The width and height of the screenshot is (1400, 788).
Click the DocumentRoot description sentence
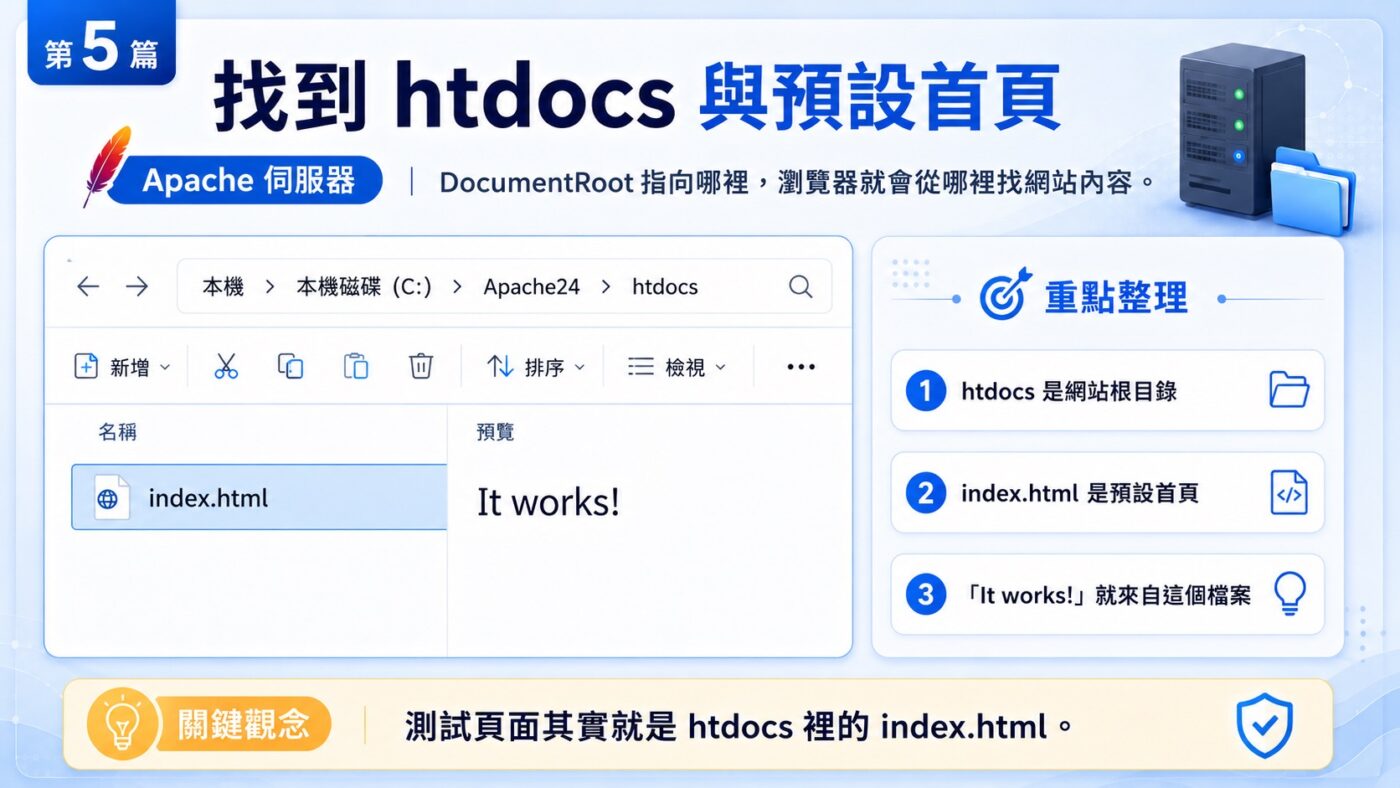797,182
